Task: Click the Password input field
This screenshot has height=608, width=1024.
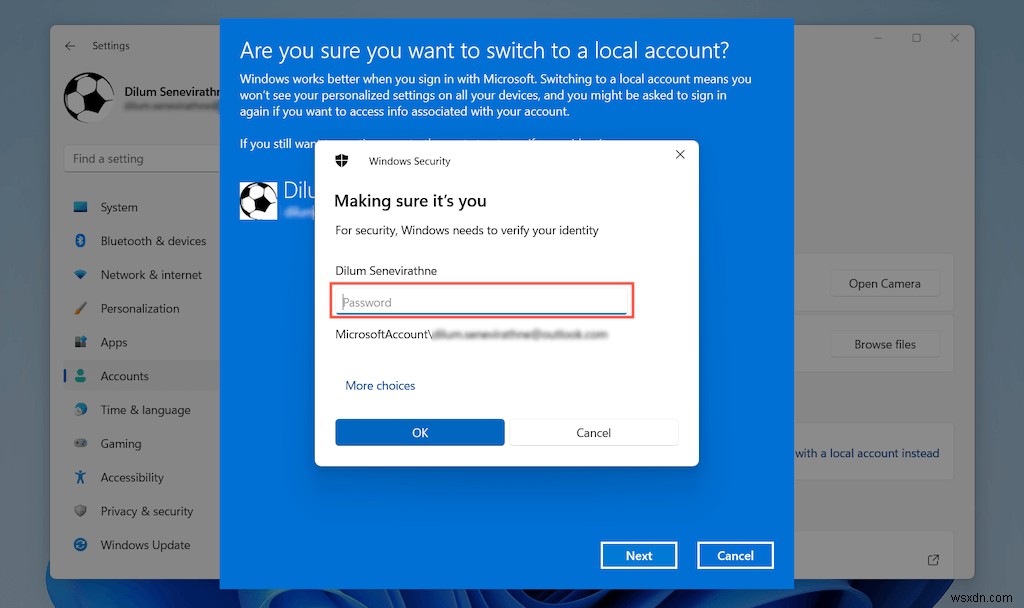Action: (482, 301)
